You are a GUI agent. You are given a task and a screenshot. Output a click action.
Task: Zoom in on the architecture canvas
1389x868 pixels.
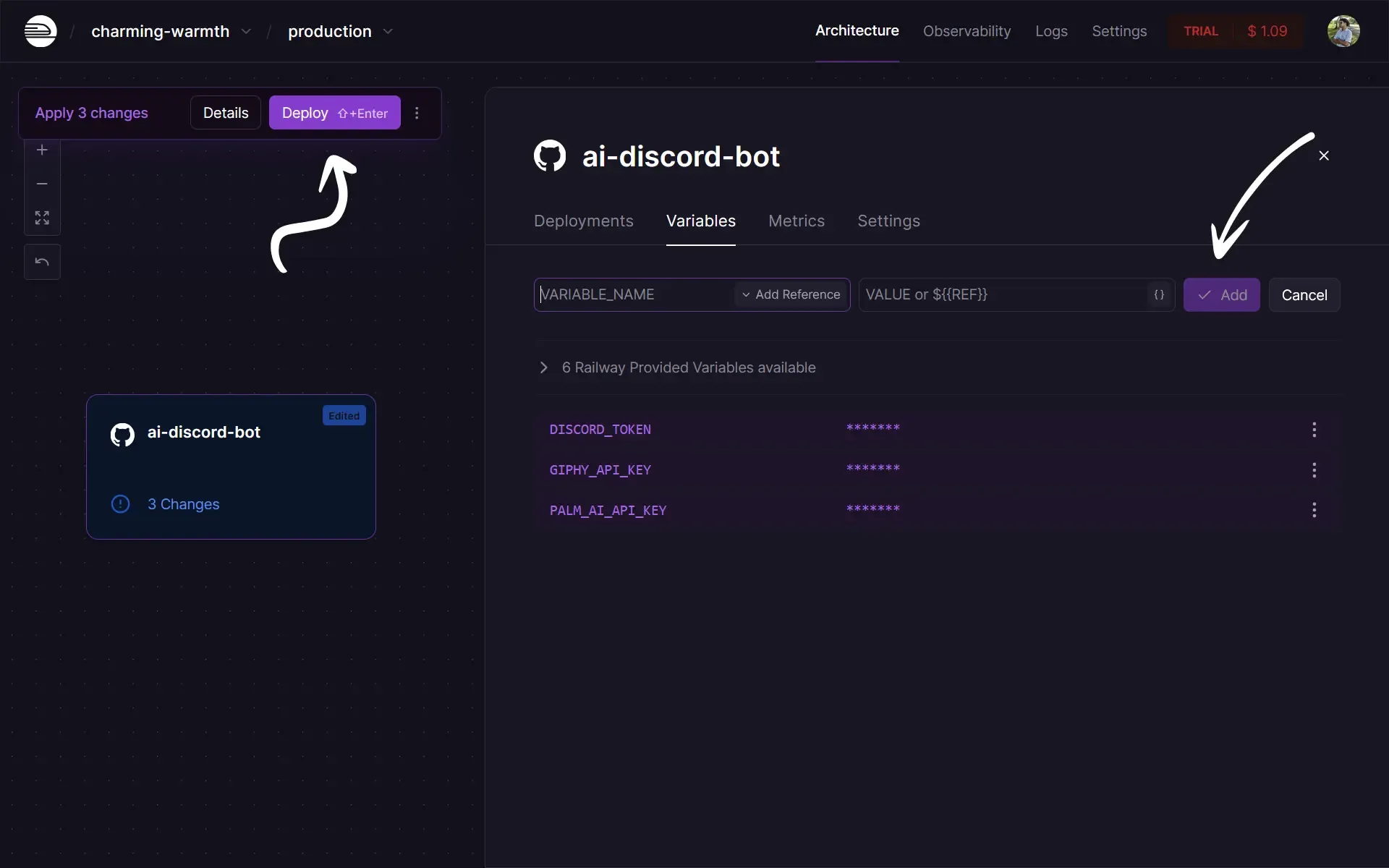point(42,150)
